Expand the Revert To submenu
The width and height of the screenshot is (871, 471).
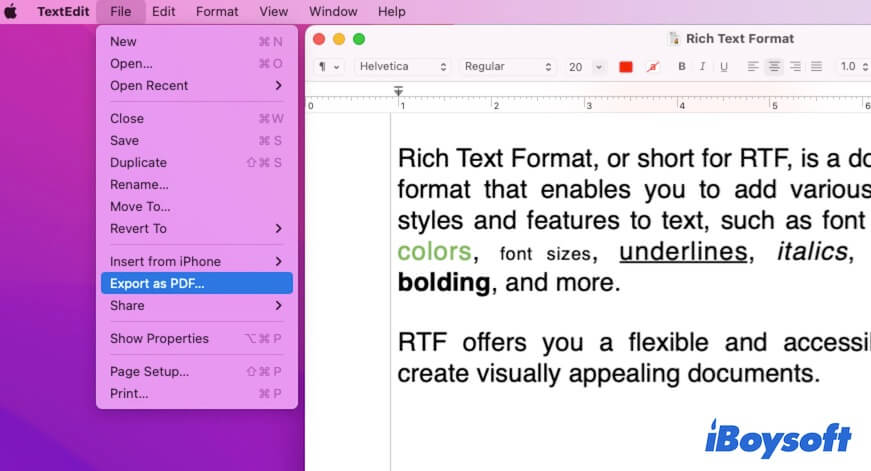coord(197,228)
